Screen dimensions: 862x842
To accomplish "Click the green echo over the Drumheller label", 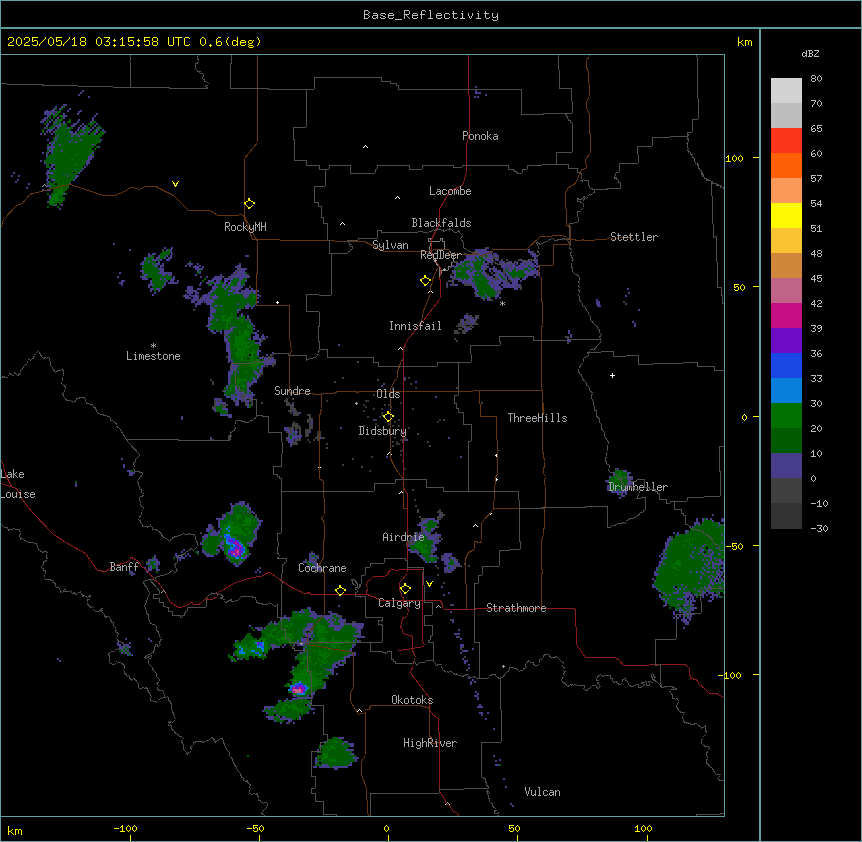I will coord(621,482).
